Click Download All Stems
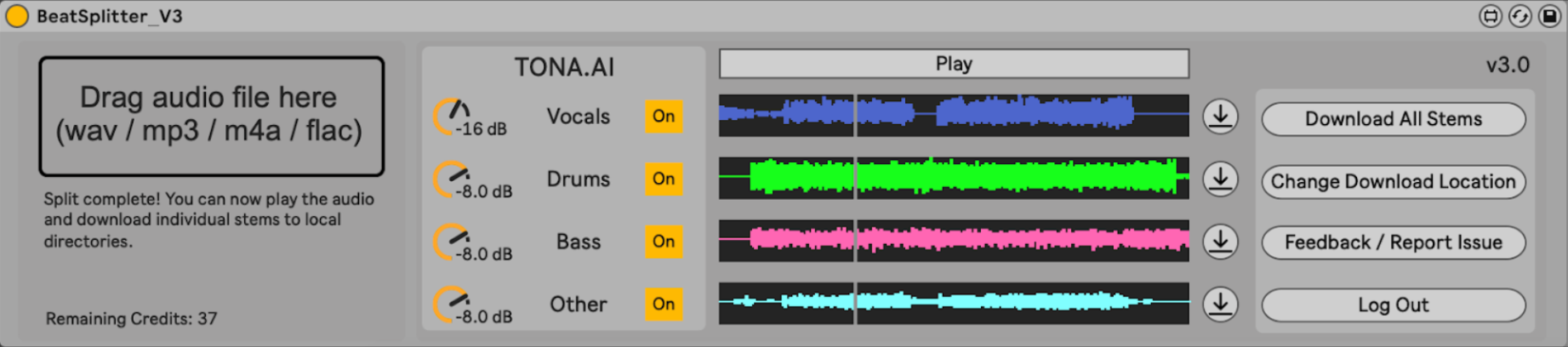1568x347 pixels. point(1393,119)
